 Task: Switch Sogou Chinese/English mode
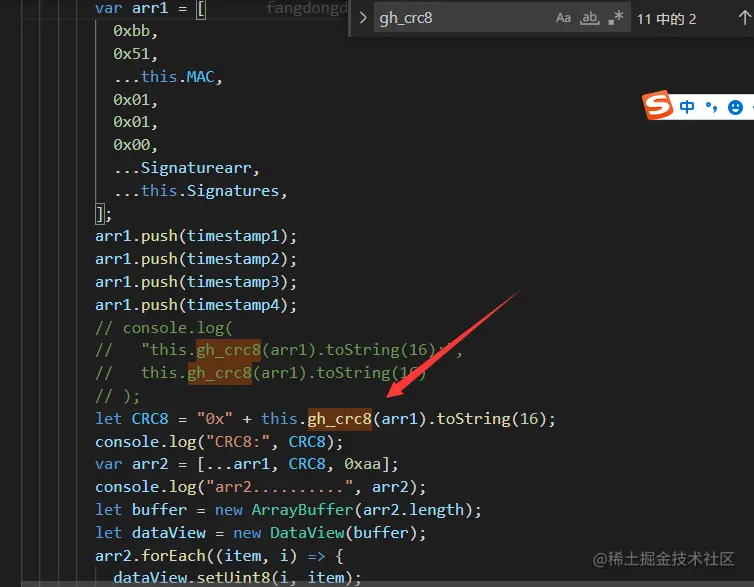click(x=687, y=107)
